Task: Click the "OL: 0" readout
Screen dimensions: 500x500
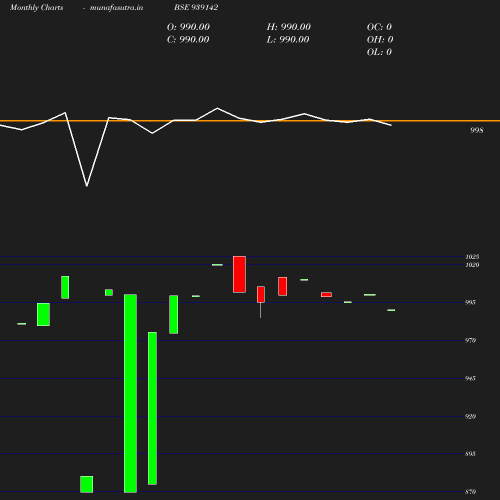Action: point(379,52)
